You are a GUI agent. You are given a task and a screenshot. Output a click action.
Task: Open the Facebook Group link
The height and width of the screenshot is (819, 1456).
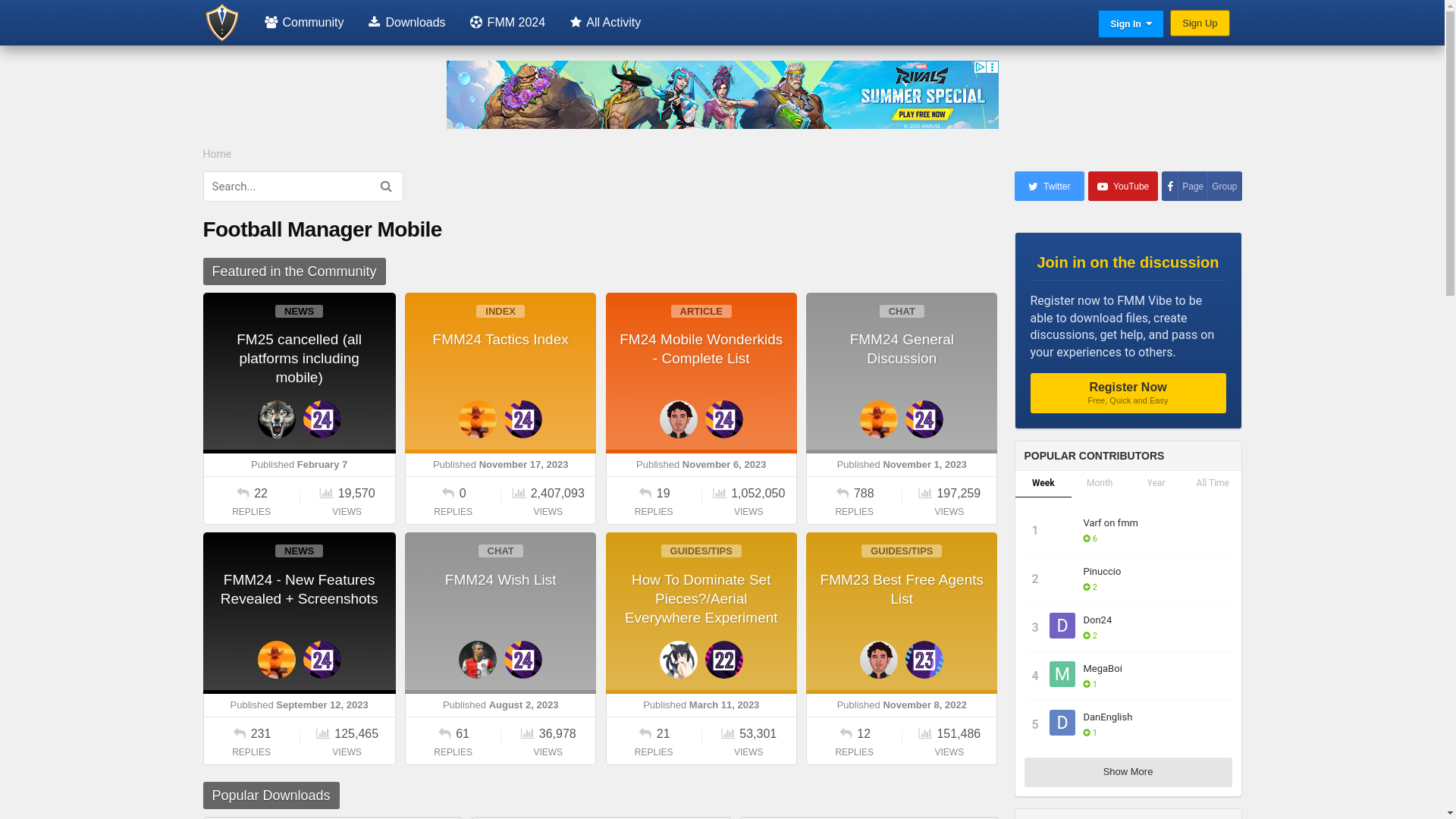1224,187
